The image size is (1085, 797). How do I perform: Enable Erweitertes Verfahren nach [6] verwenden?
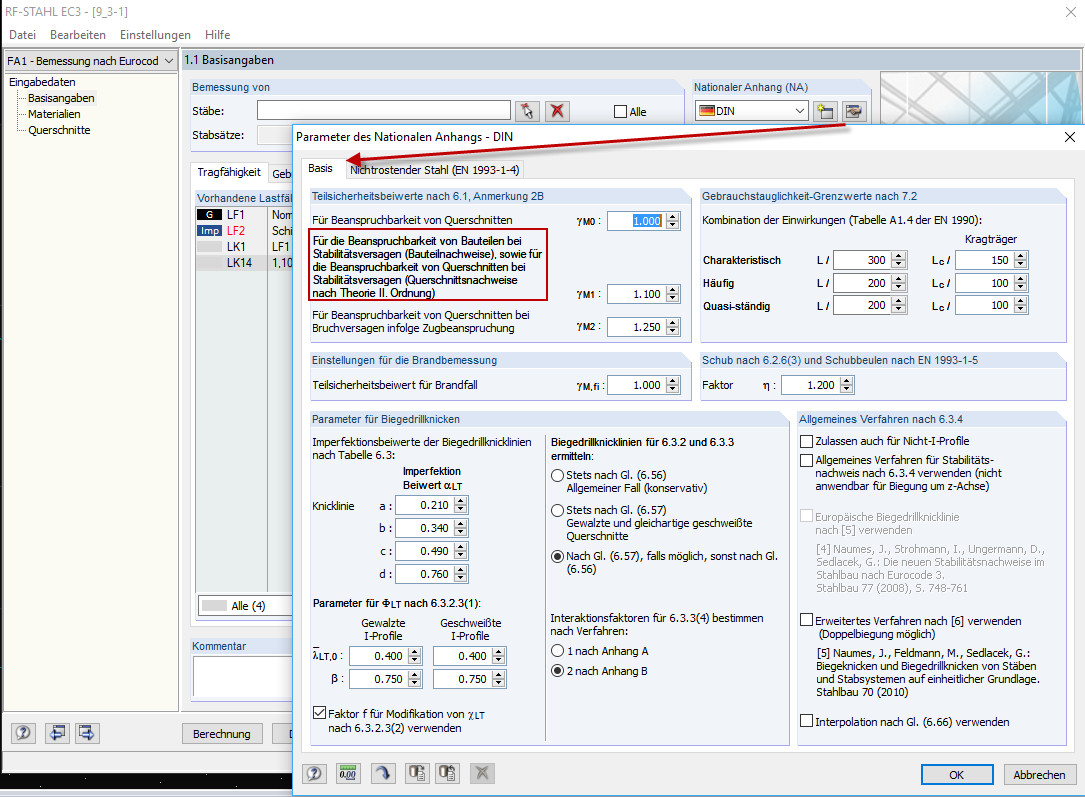pyautogui.click(x=806, y=620)
